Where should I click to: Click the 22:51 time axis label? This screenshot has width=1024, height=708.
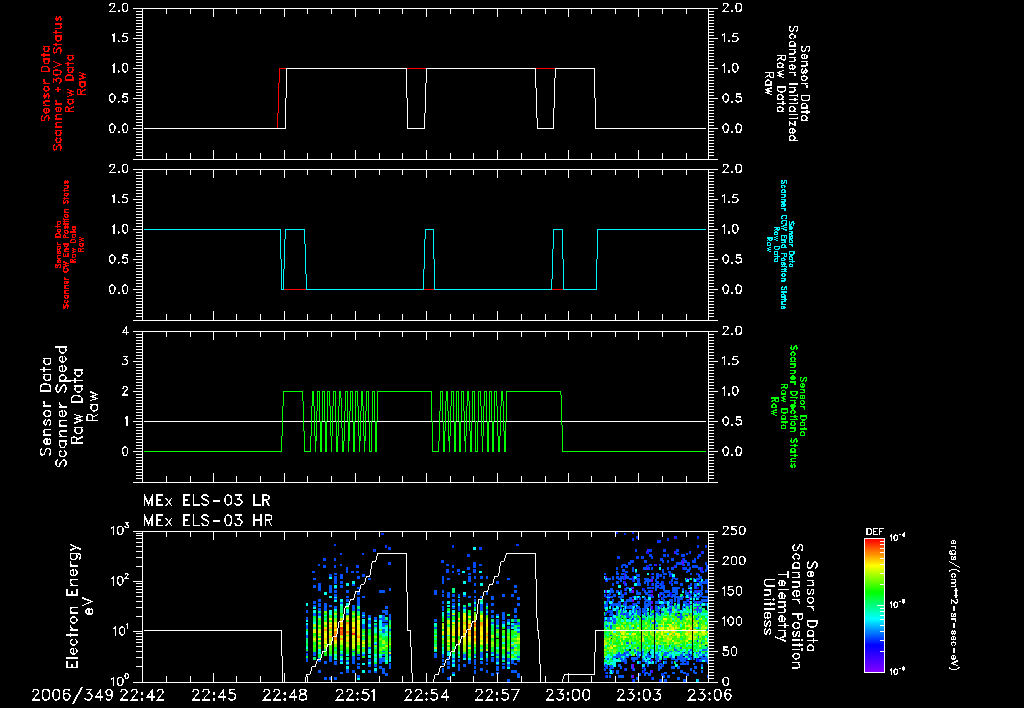point(356,695)
